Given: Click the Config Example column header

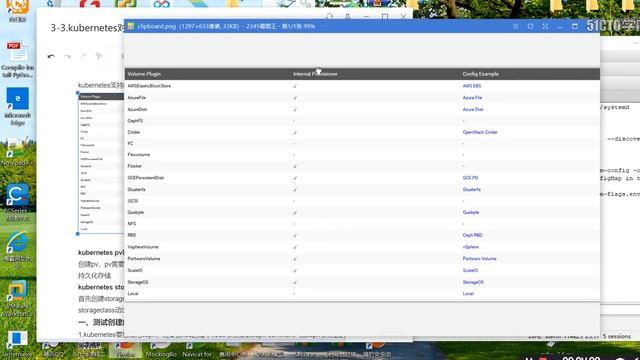Looking at the screenshot, I should 480,74.
